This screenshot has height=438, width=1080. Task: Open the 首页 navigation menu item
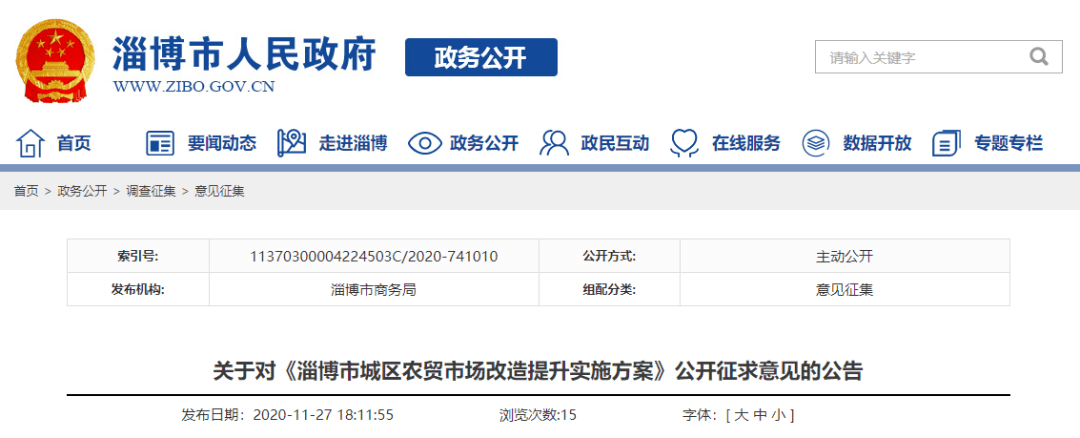(74, 143)
